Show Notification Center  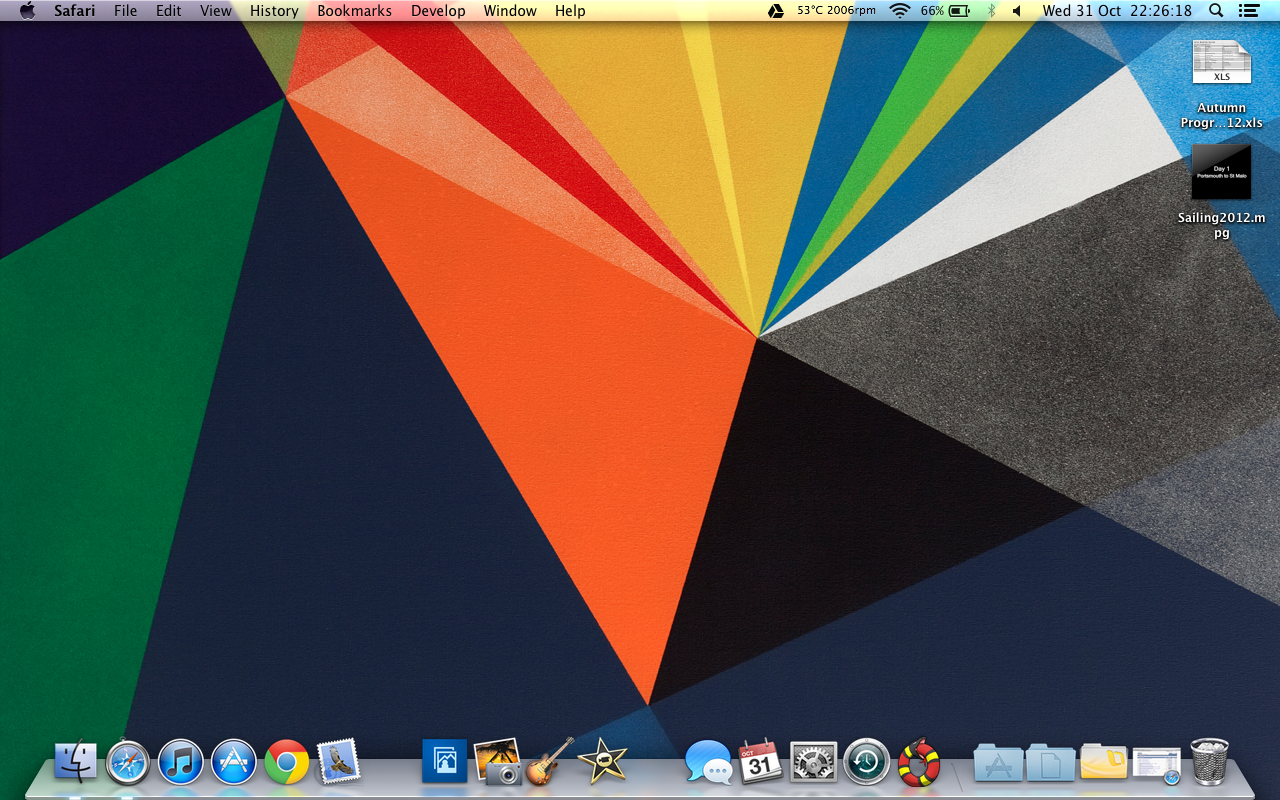1248,11
